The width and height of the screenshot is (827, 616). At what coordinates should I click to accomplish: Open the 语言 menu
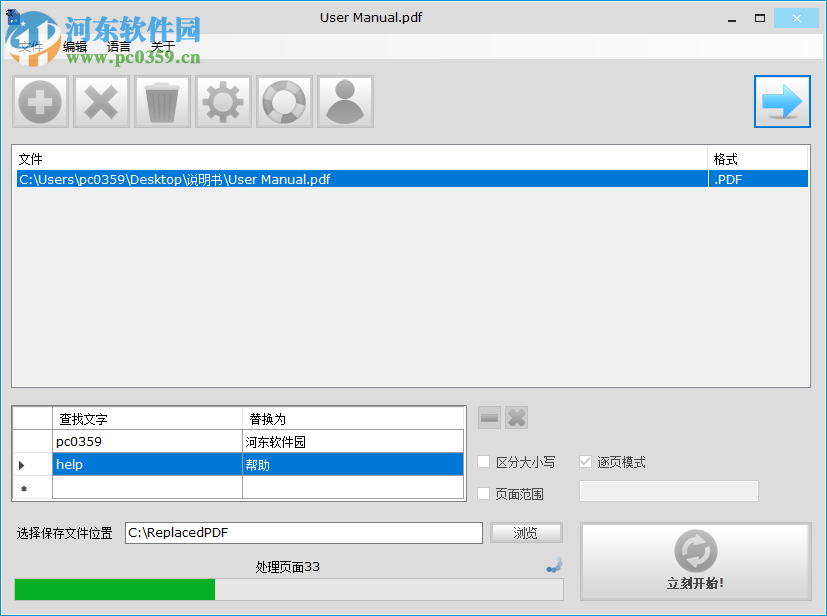point(119,46)
